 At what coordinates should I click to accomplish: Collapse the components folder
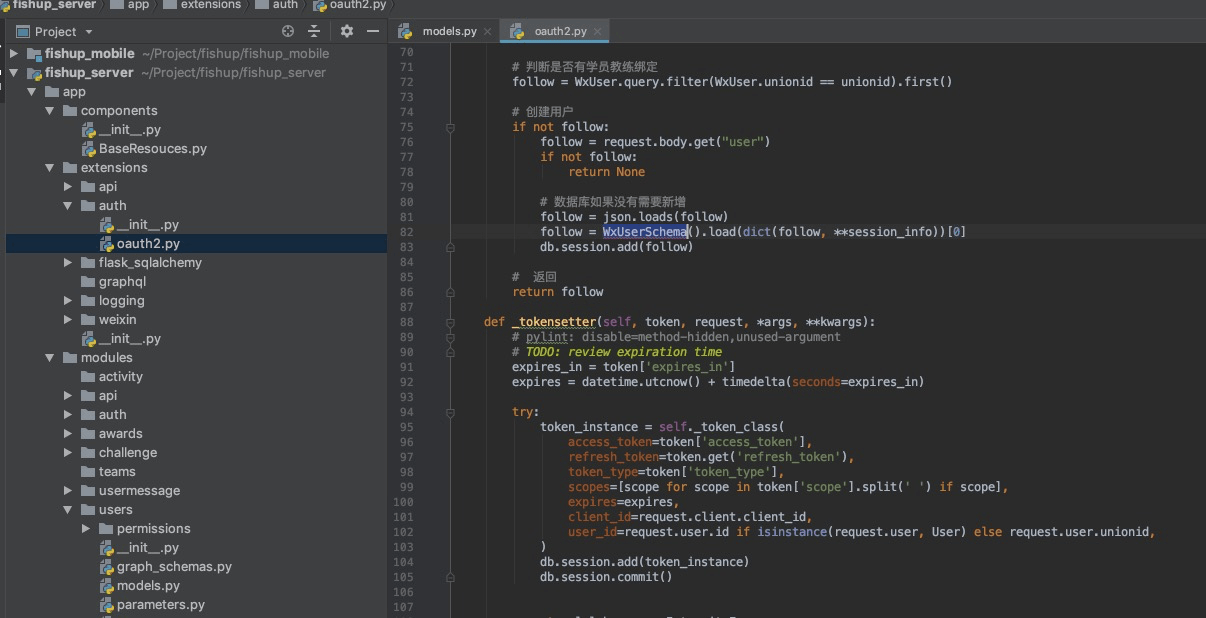[50, 110]
